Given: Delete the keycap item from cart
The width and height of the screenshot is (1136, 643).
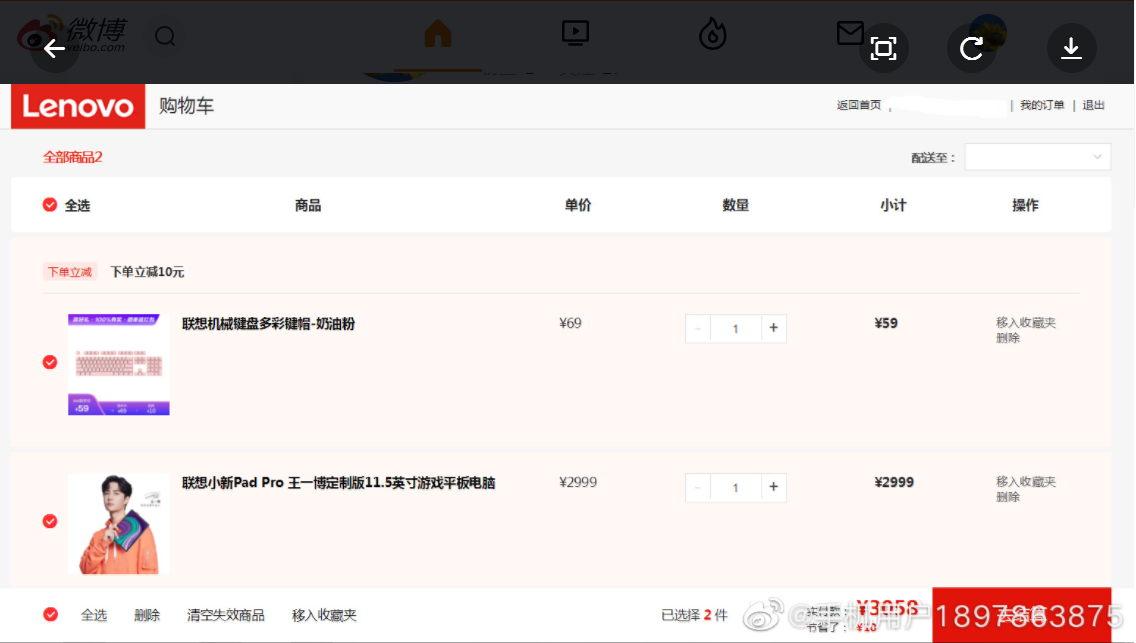Looking at the screenshot, I should tap(1008, 337).
